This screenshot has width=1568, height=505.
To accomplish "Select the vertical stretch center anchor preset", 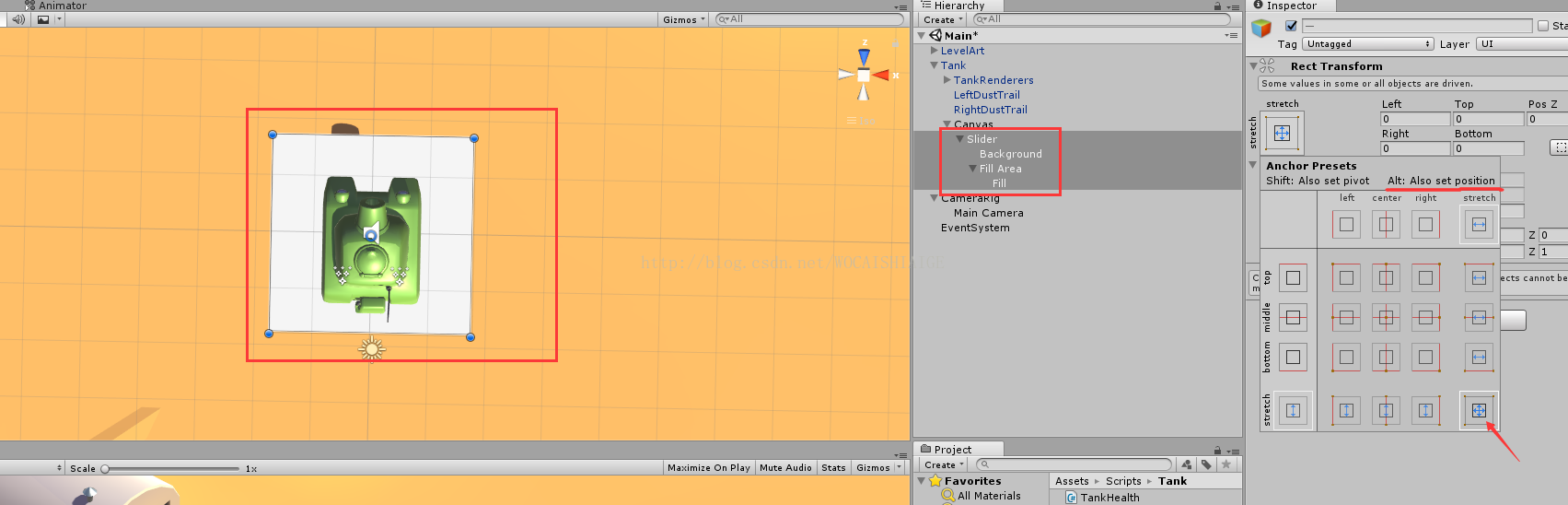I will point(1386,410).
